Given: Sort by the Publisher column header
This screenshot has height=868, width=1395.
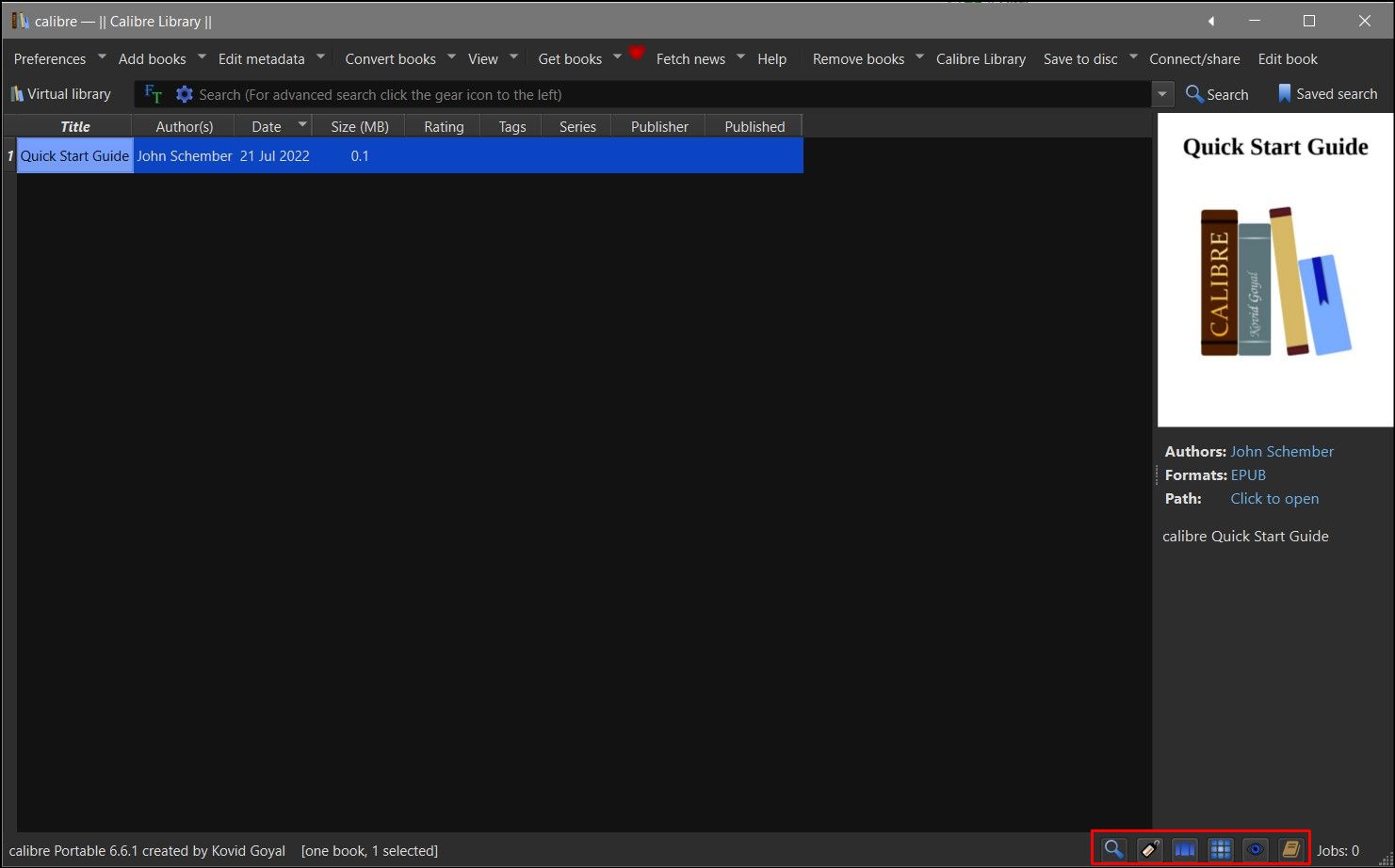Looking at the screenshot, I should coord(659,126).
